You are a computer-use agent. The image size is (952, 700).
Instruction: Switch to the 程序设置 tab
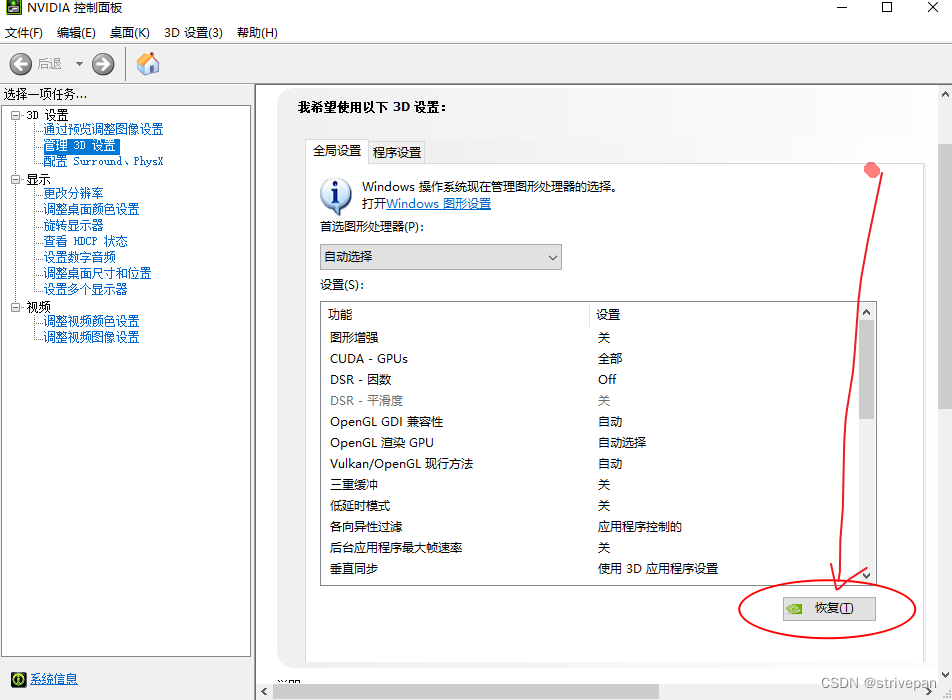[x=397, y=152]
